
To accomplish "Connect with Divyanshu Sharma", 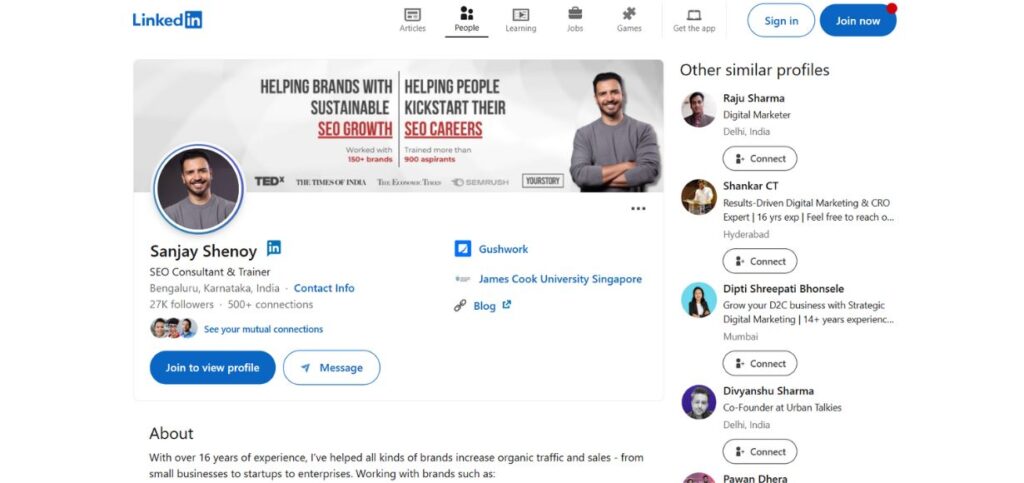I will coord(760,452).
